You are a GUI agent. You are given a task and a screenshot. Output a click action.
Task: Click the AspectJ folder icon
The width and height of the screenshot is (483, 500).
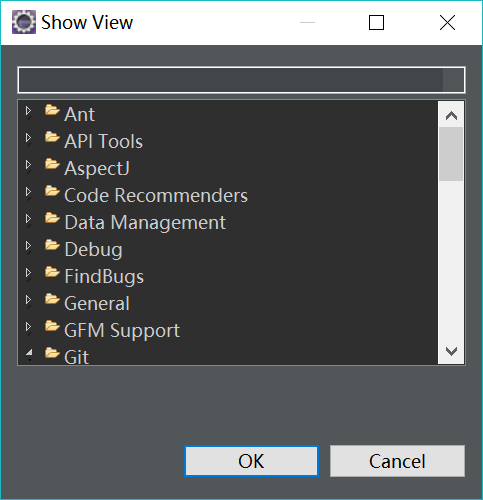(x=52, y=164)
